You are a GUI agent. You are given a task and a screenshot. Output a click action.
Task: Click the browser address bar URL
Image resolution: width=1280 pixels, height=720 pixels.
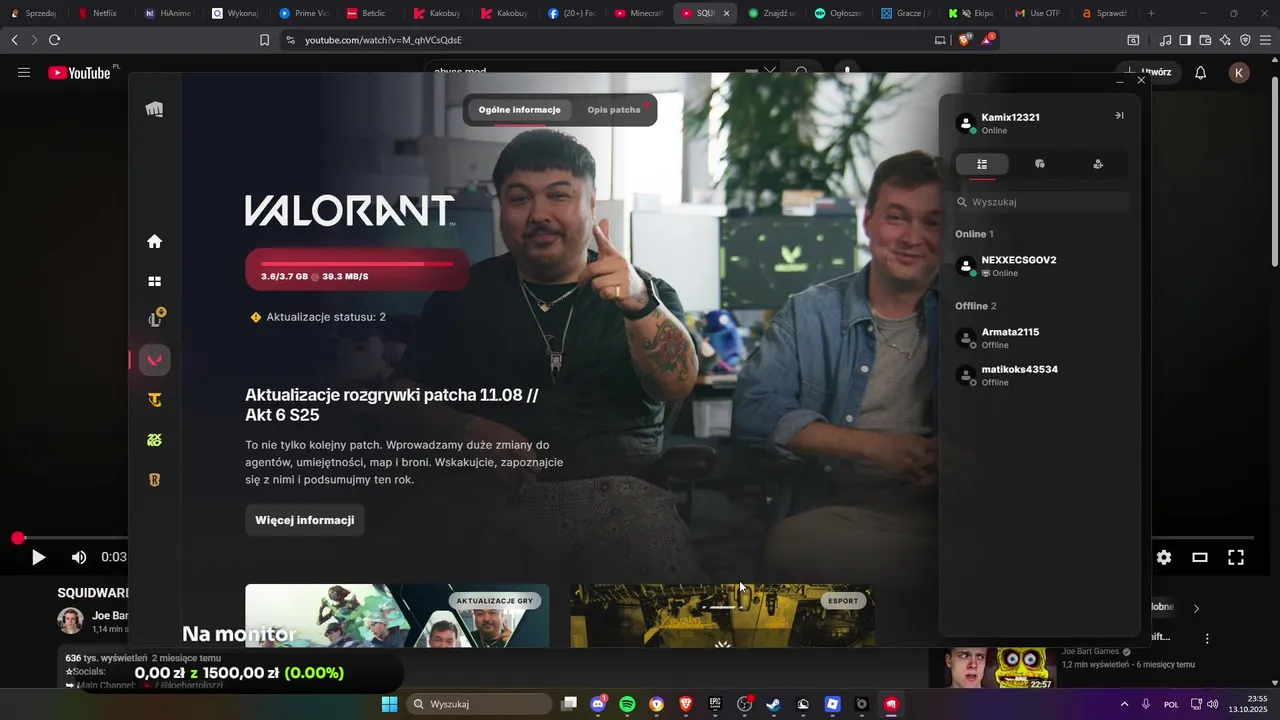click(383, 40)
